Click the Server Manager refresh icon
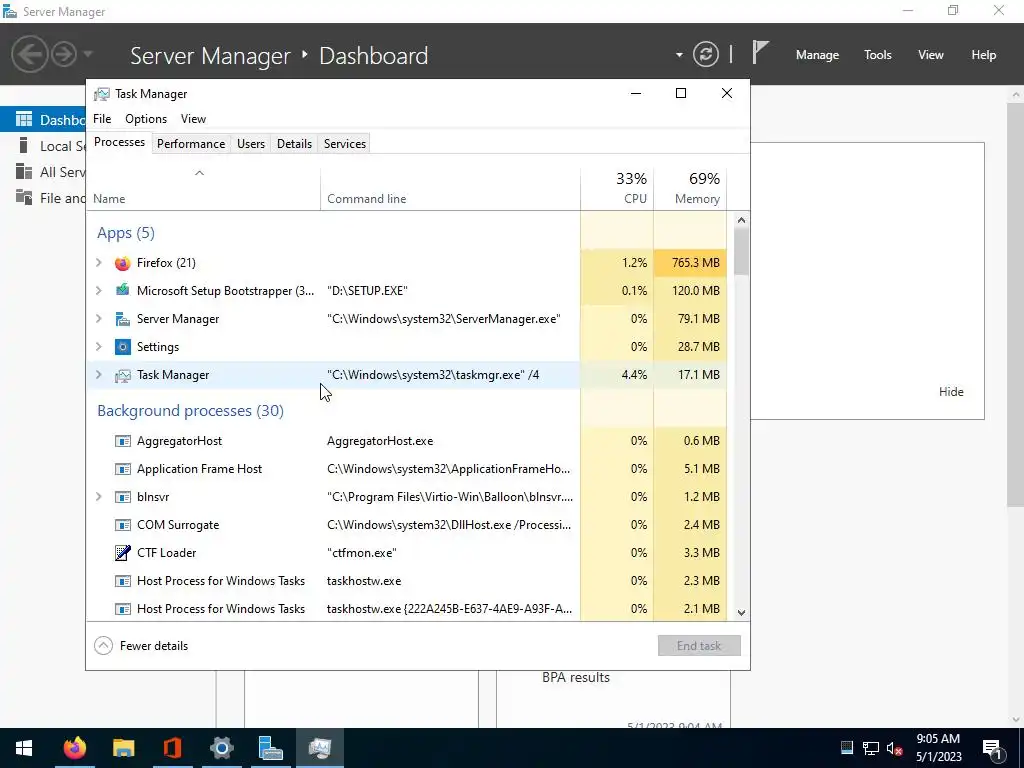Viewport: 1024px width, 768px height. click(x=705, y=54)
